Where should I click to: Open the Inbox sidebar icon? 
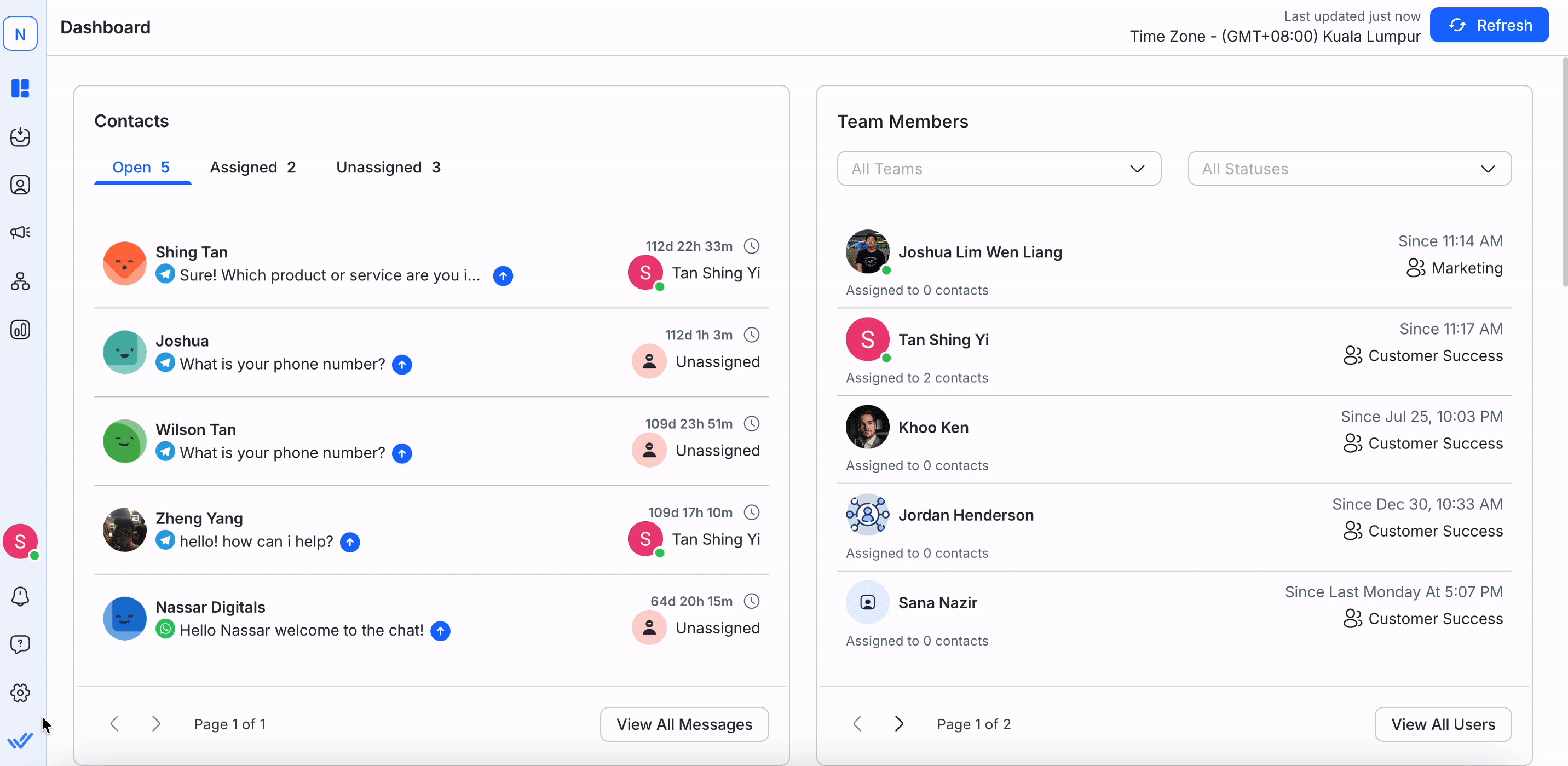(x=20, y=136)
